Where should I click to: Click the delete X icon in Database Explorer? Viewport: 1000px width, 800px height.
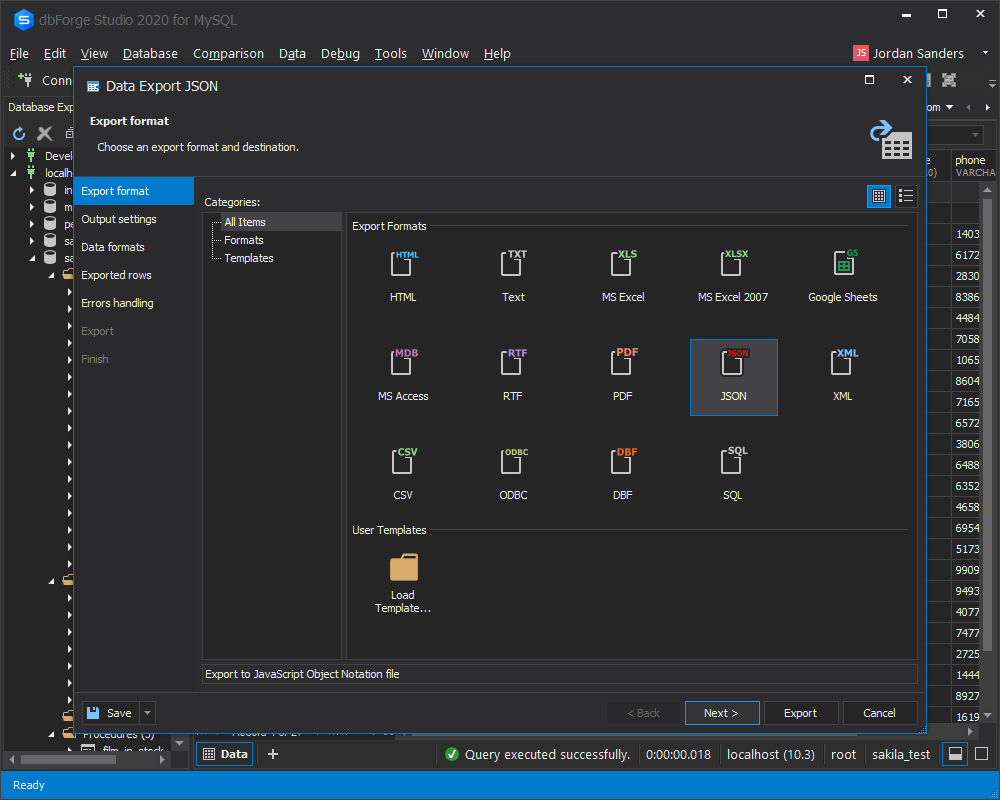[x=45, y=133]
